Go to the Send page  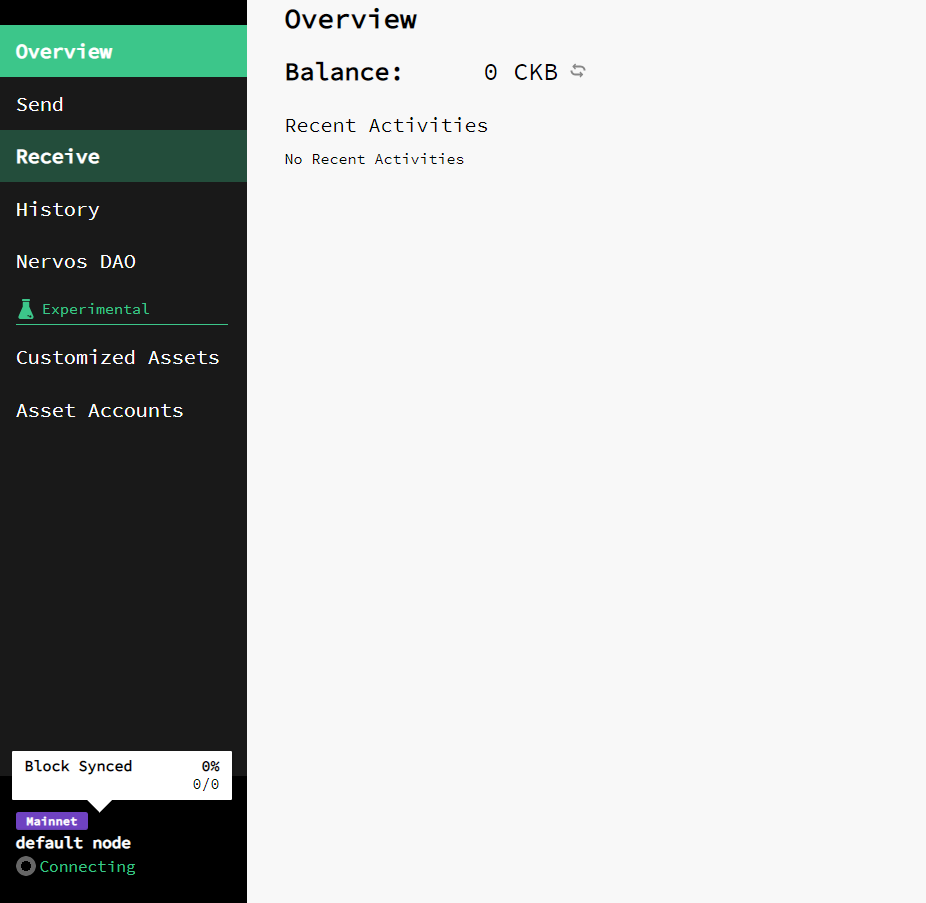pos(123,104)
